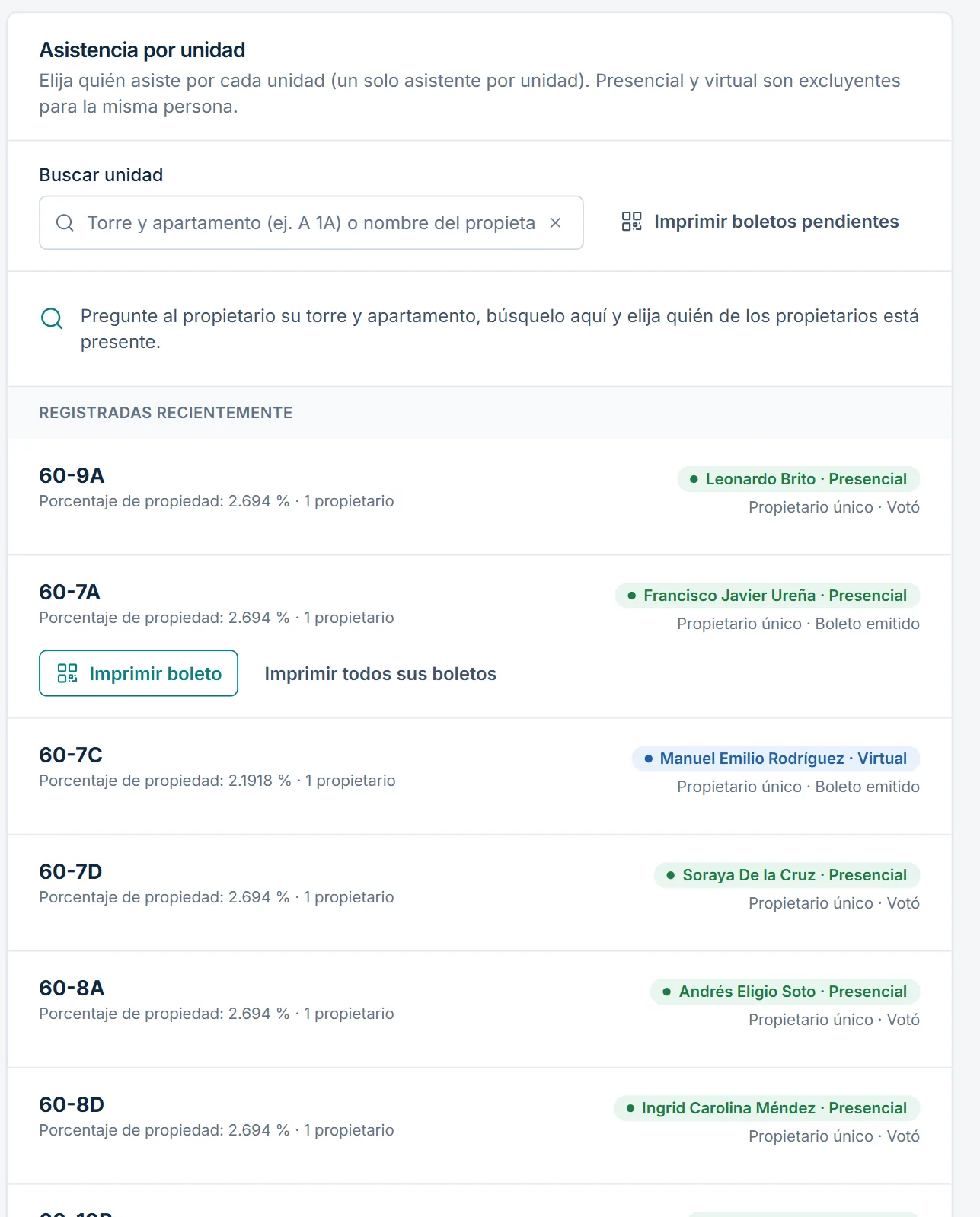Click Francisco Javier Ureña Presencial badge
980x1217 pixels.
[768, 596]
